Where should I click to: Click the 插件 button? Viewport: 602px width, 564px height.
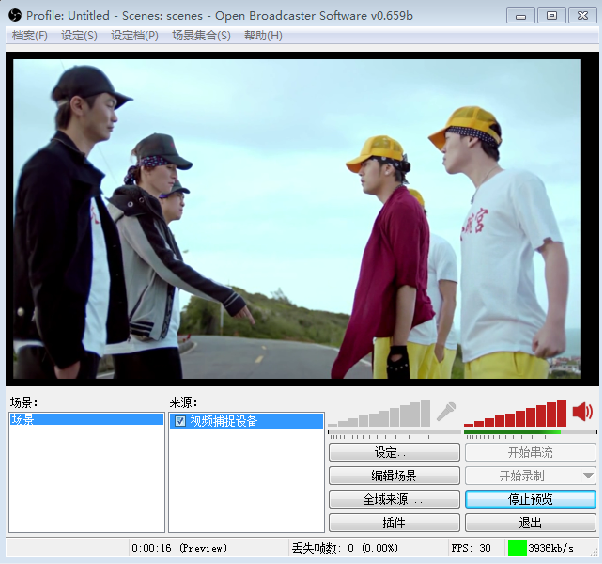[x=394, y=523]
